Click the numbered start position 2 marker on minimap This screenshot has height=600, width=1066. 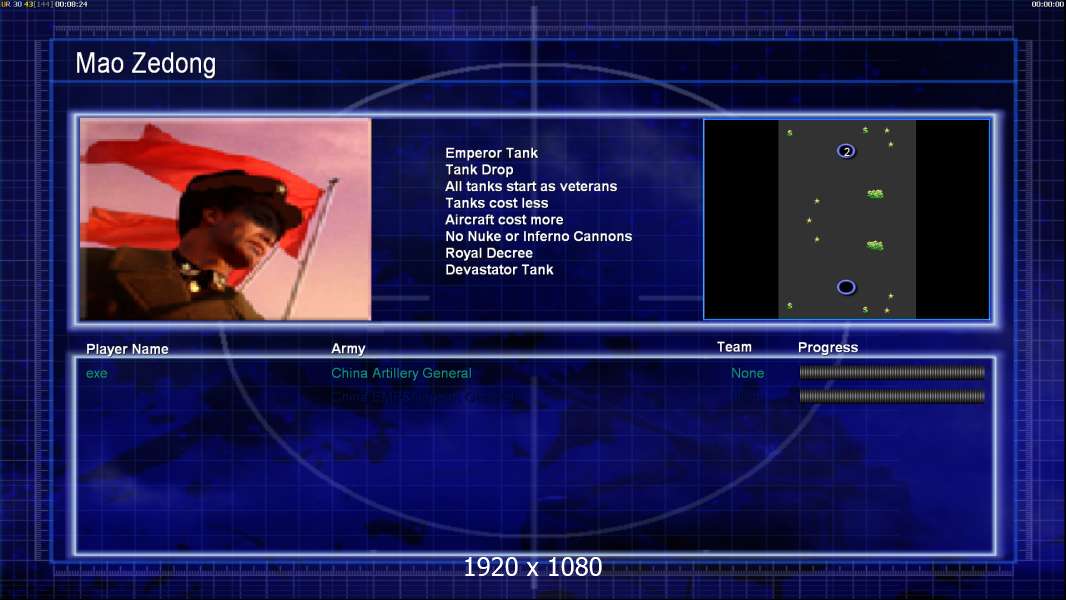(x=846, y=151)
